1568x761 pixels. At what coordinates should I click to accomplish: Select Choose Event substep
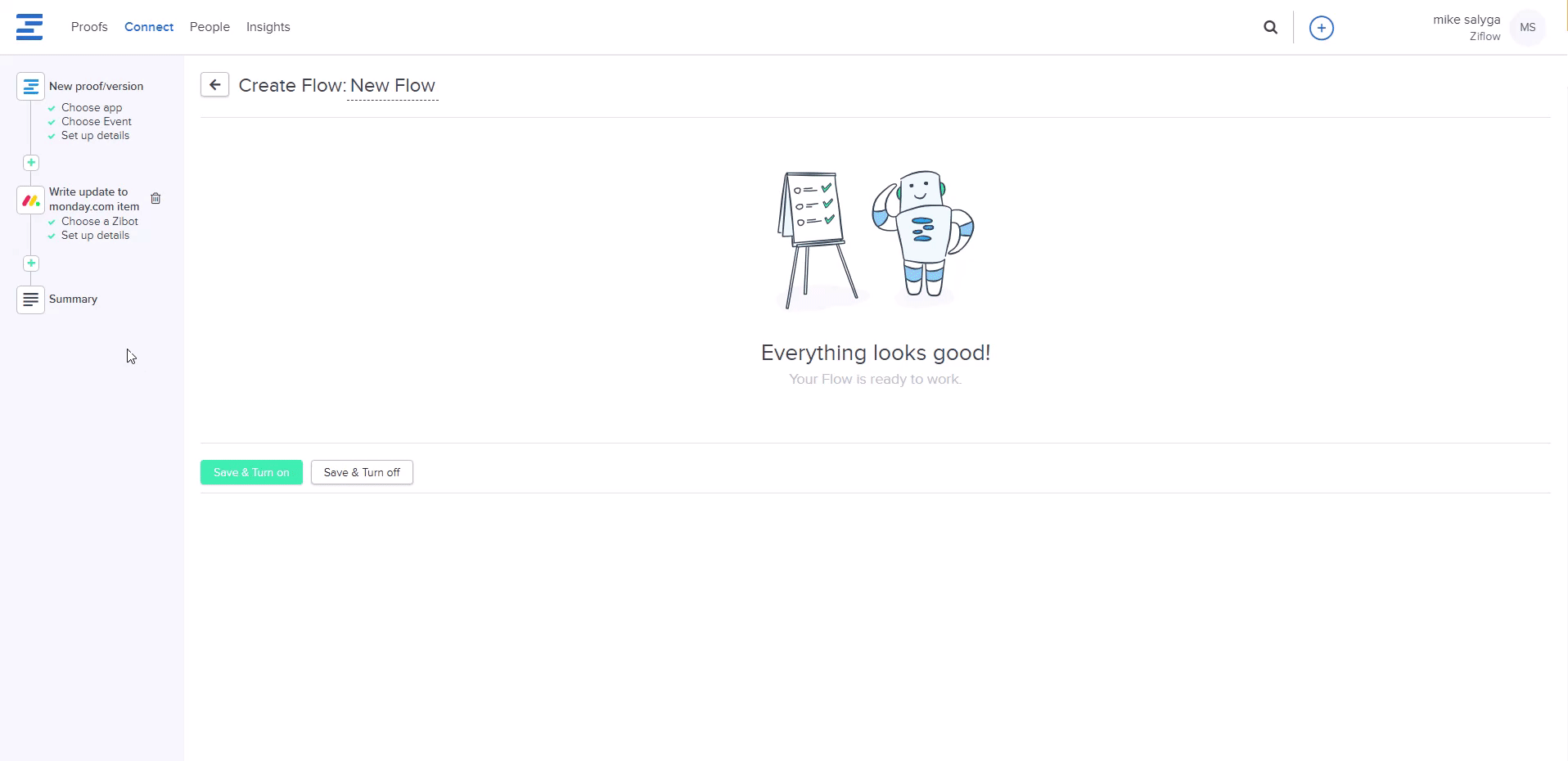97,121
